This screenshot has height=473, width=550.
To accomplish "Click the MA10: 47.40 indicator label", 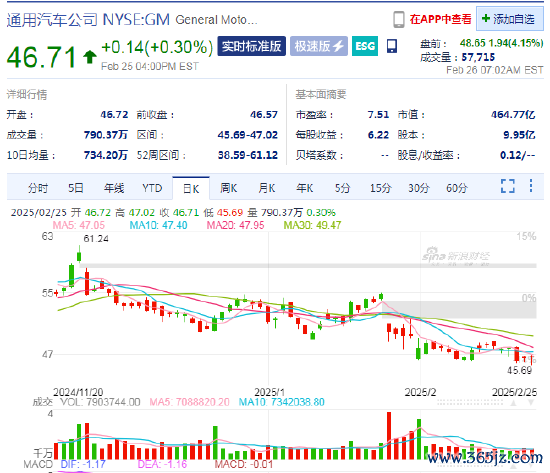I will [x=159, y=225].
